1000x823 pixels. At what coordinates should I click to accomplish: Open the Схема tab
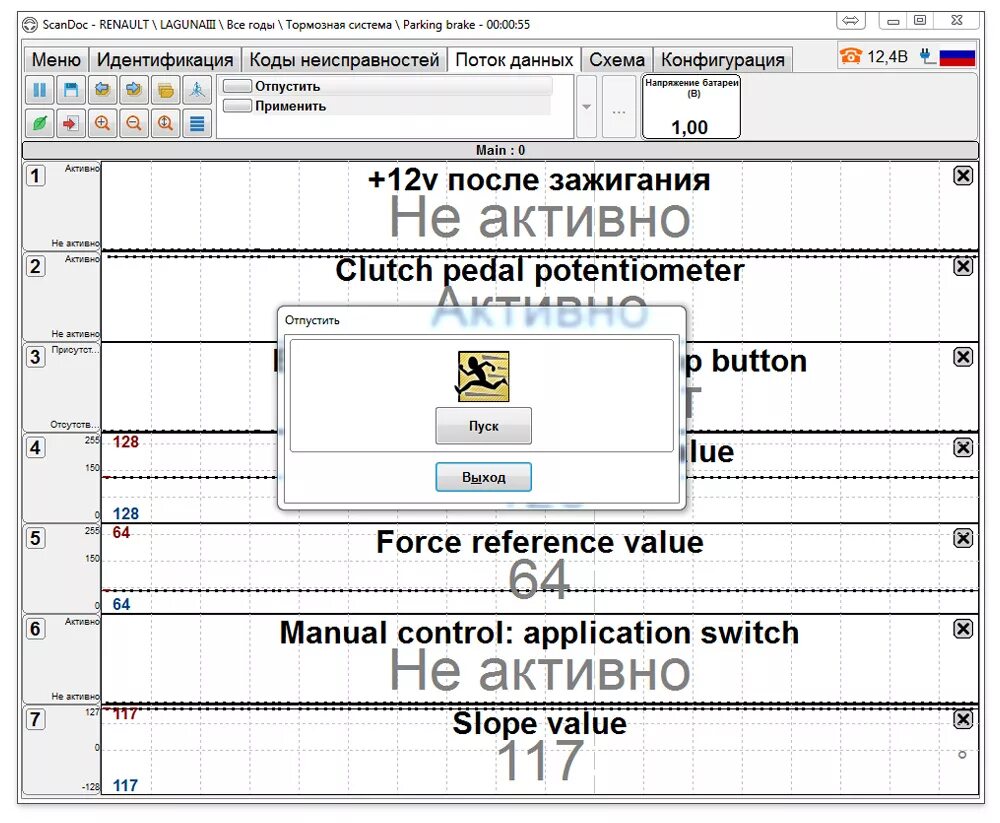[617, 59]
